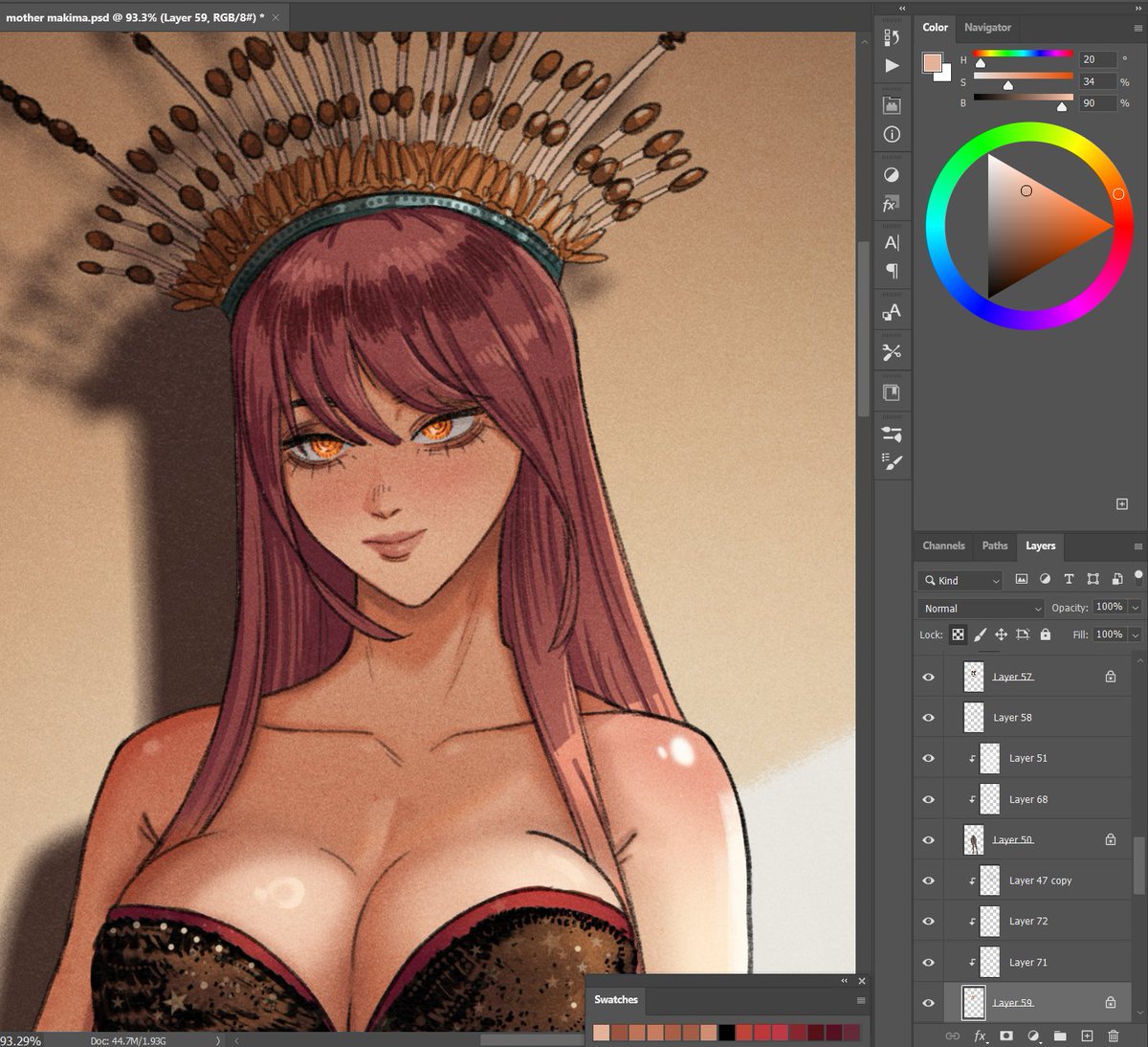Open the Libraries panel icon

(x=892, y=392)
